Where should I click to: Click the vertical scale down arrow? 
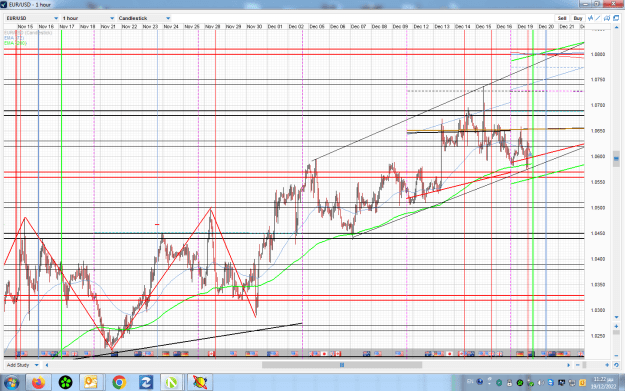click(616, 317)
